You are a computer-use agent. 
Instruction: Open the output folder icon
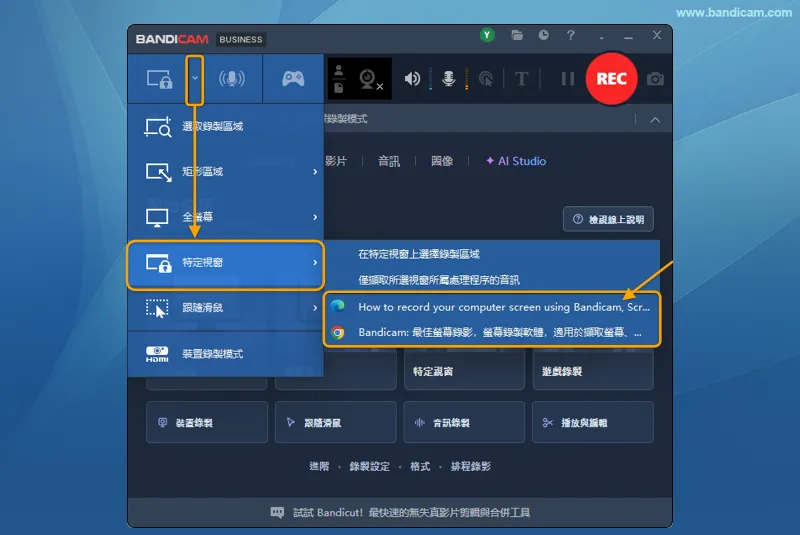[517, 35]
